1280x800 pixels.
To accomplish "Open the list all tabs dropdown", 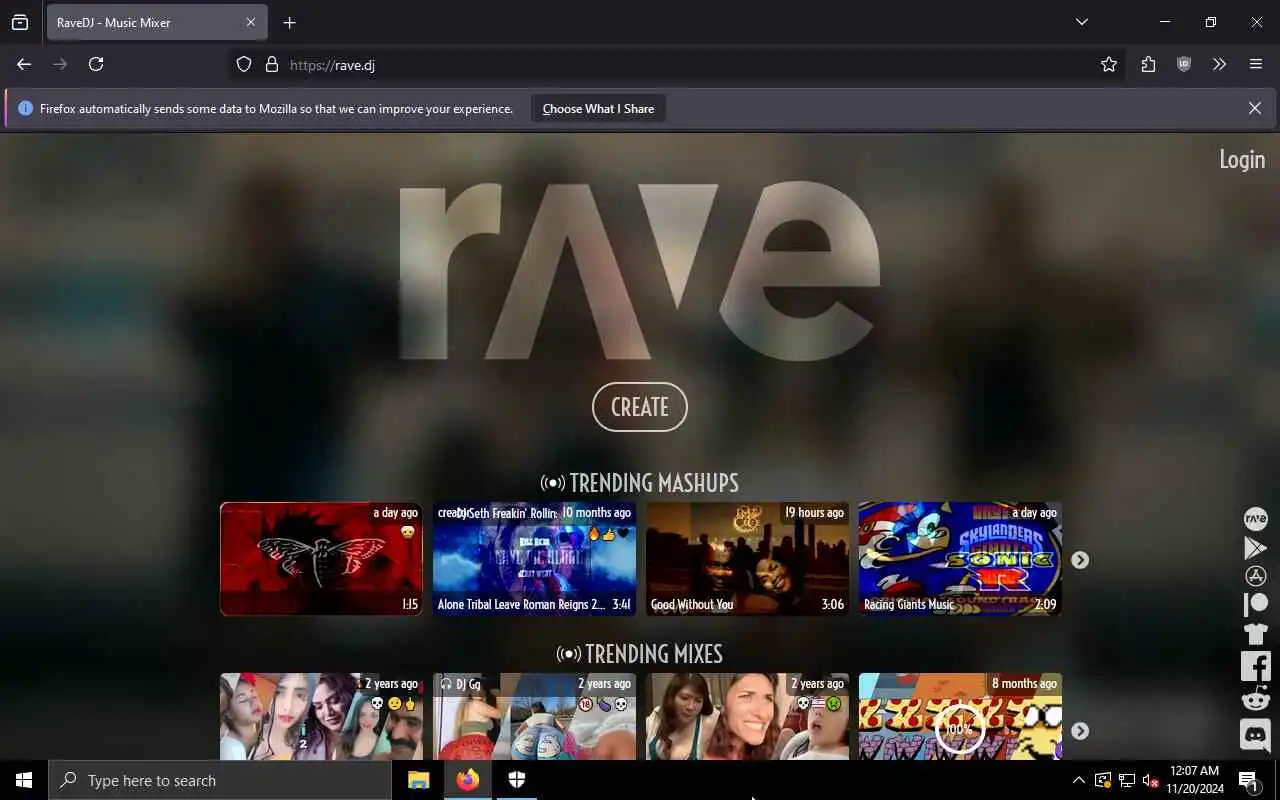I will pos(1081,22).
